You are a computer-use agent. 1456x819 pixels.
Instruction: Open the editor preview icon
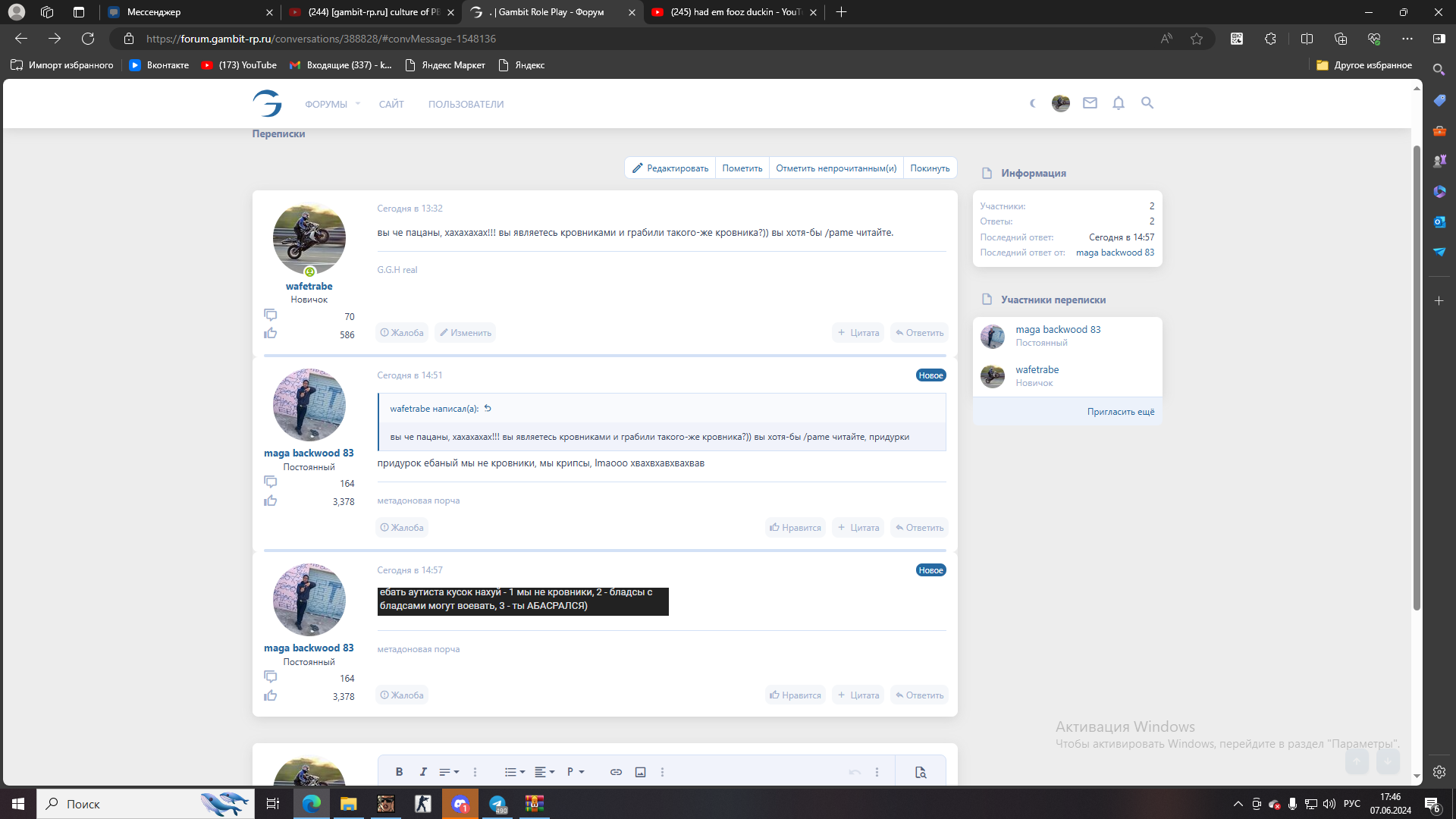point(921,772)
